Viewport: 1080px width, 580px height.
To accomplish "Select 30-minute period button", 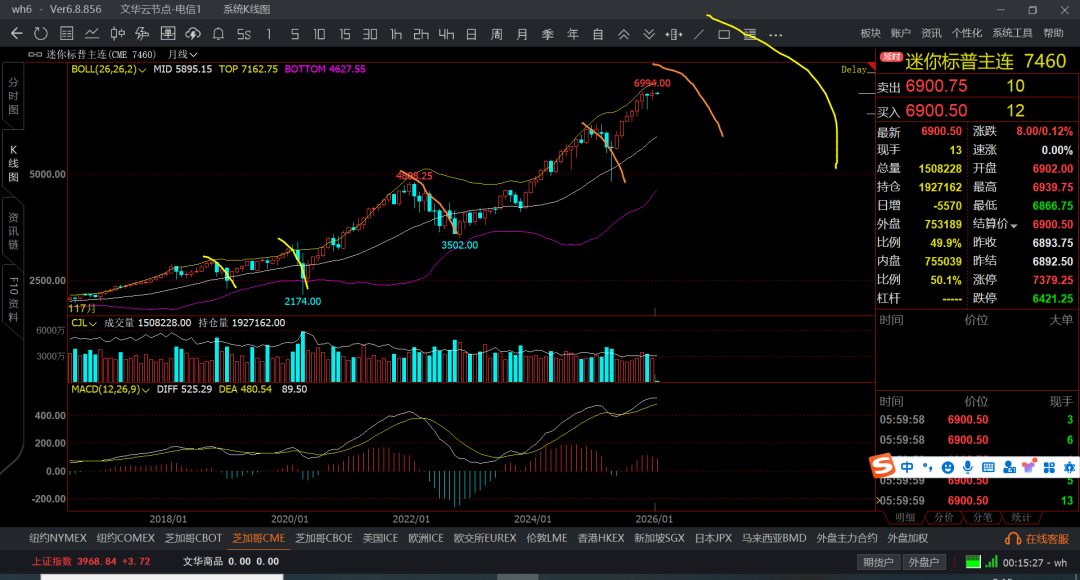I will pos(370,34).
